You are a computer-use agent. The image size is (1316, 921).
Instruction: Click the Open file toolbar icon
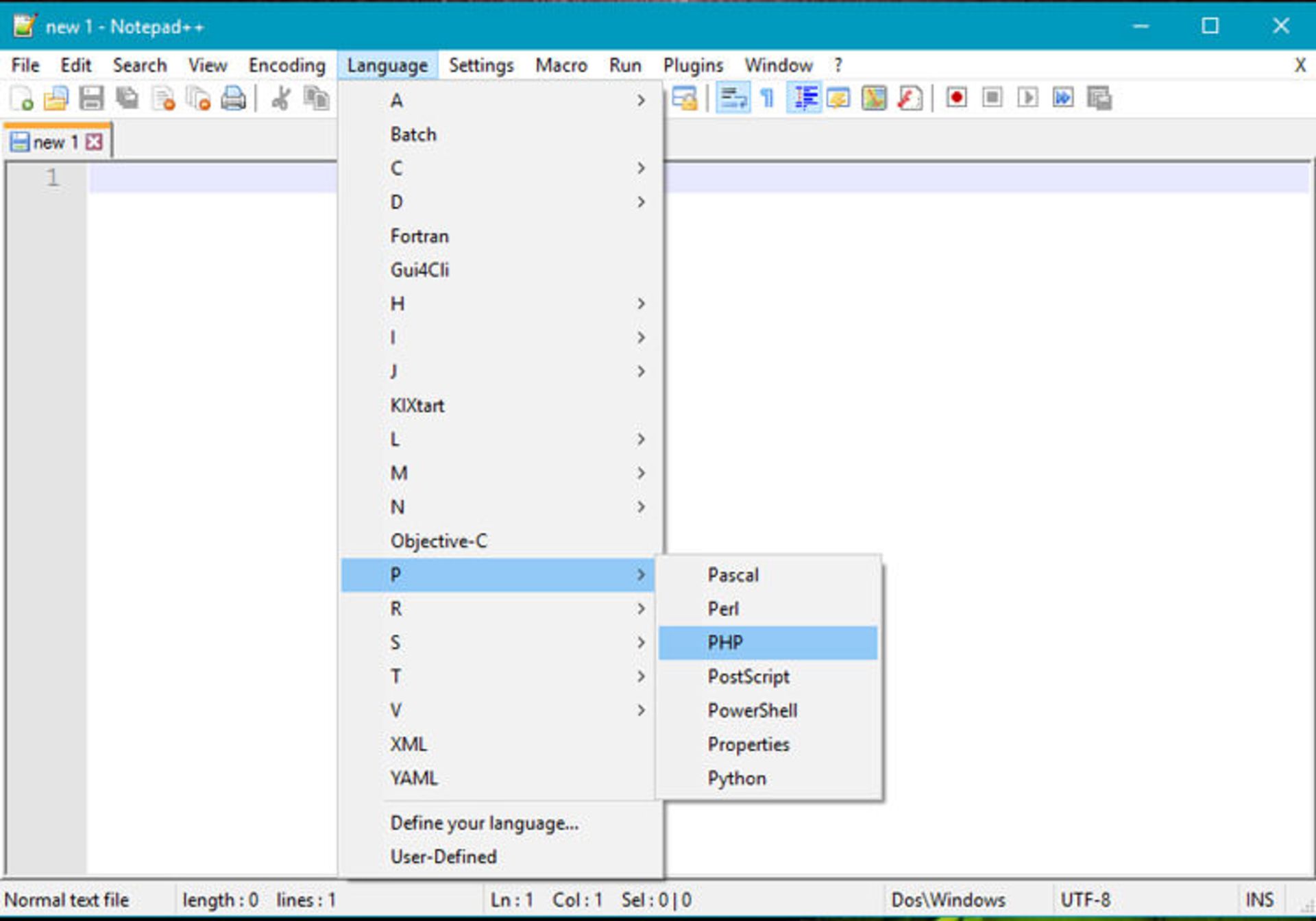point(56,99)
